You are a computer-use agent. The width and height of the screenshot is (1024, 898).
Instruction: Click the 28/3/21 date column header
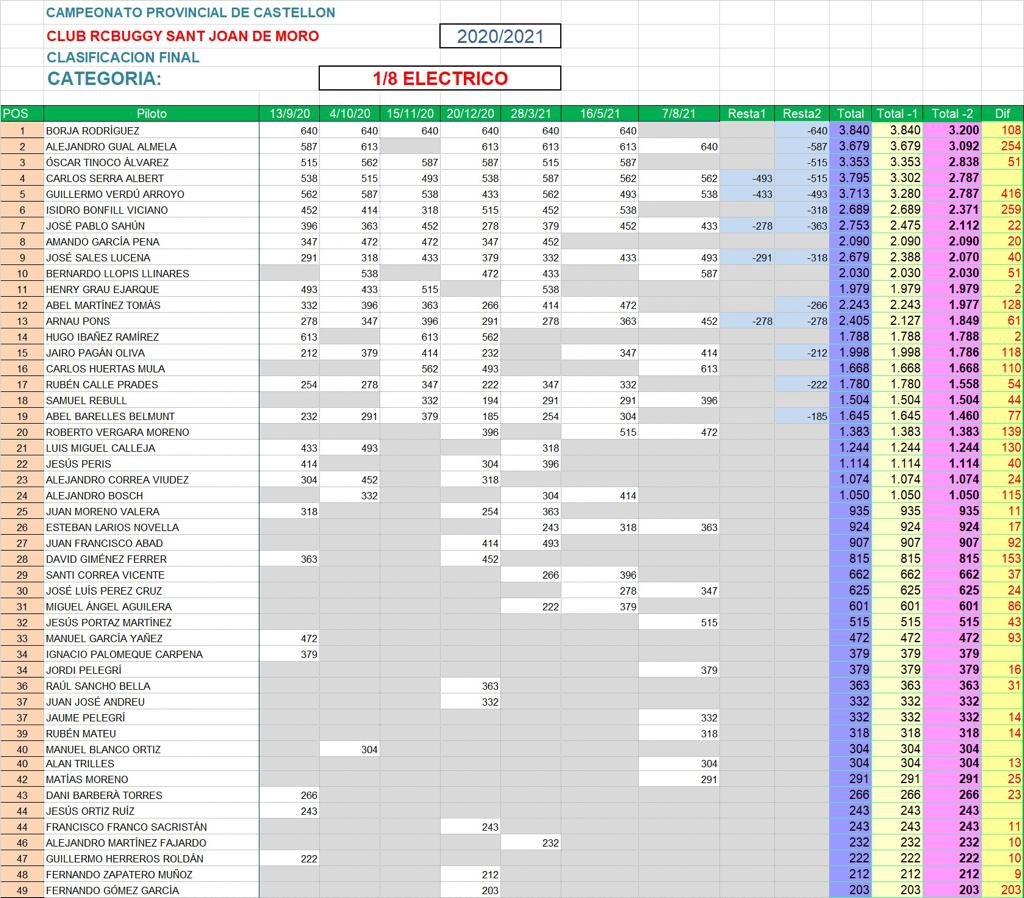531,114
